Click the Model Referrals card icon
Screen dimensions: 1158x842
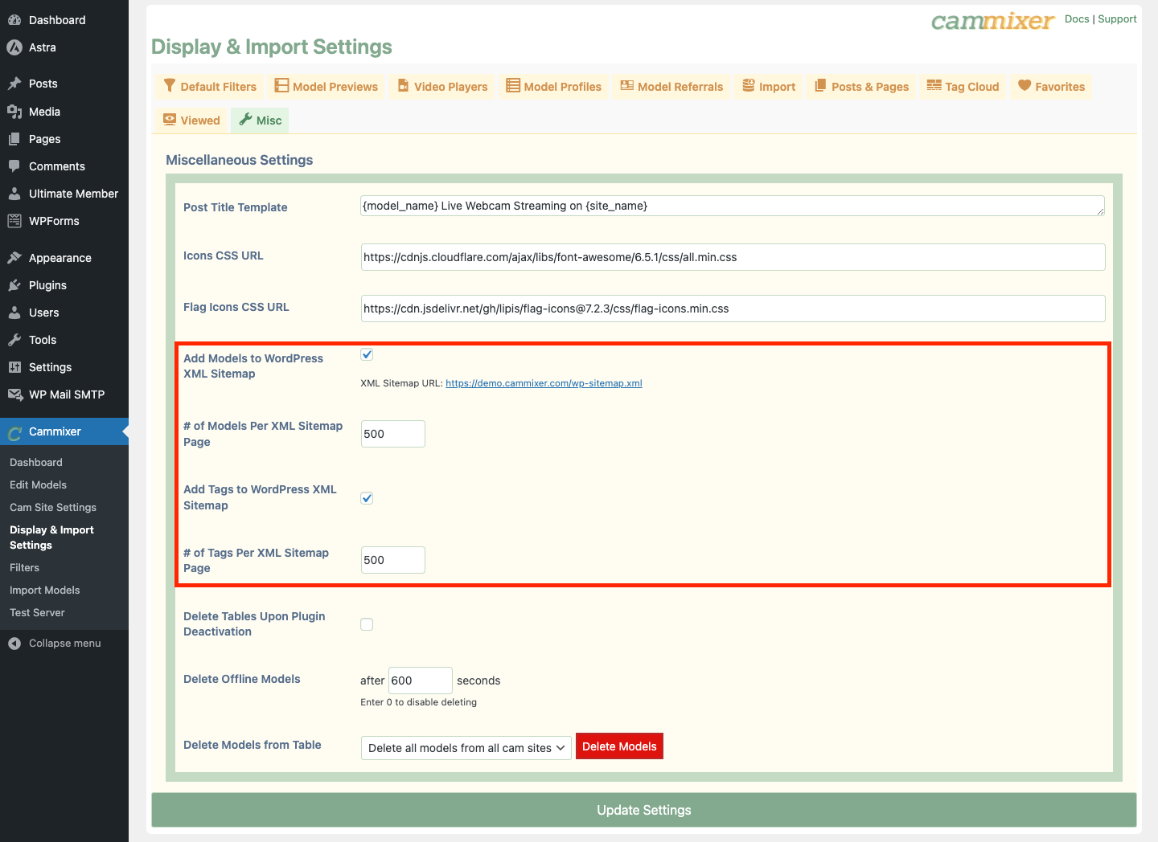[627, 86]
